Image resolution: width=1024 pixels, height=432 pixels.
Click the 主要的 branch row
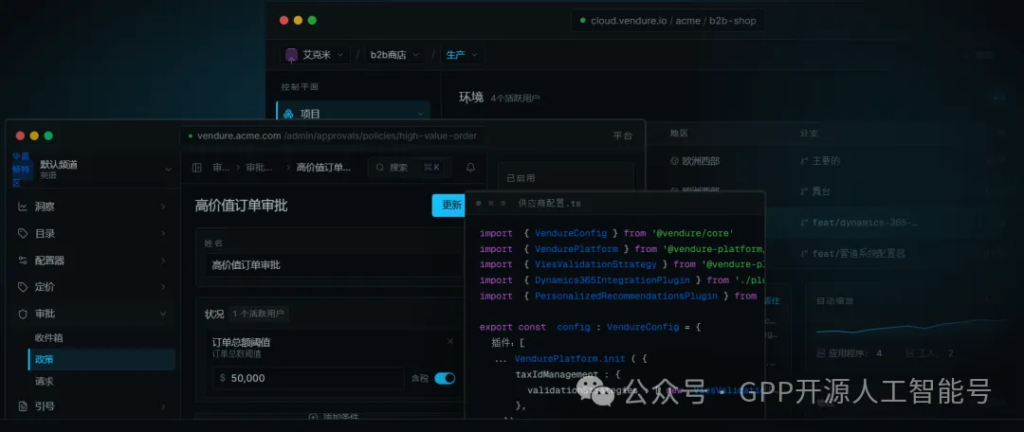[820, 161]
